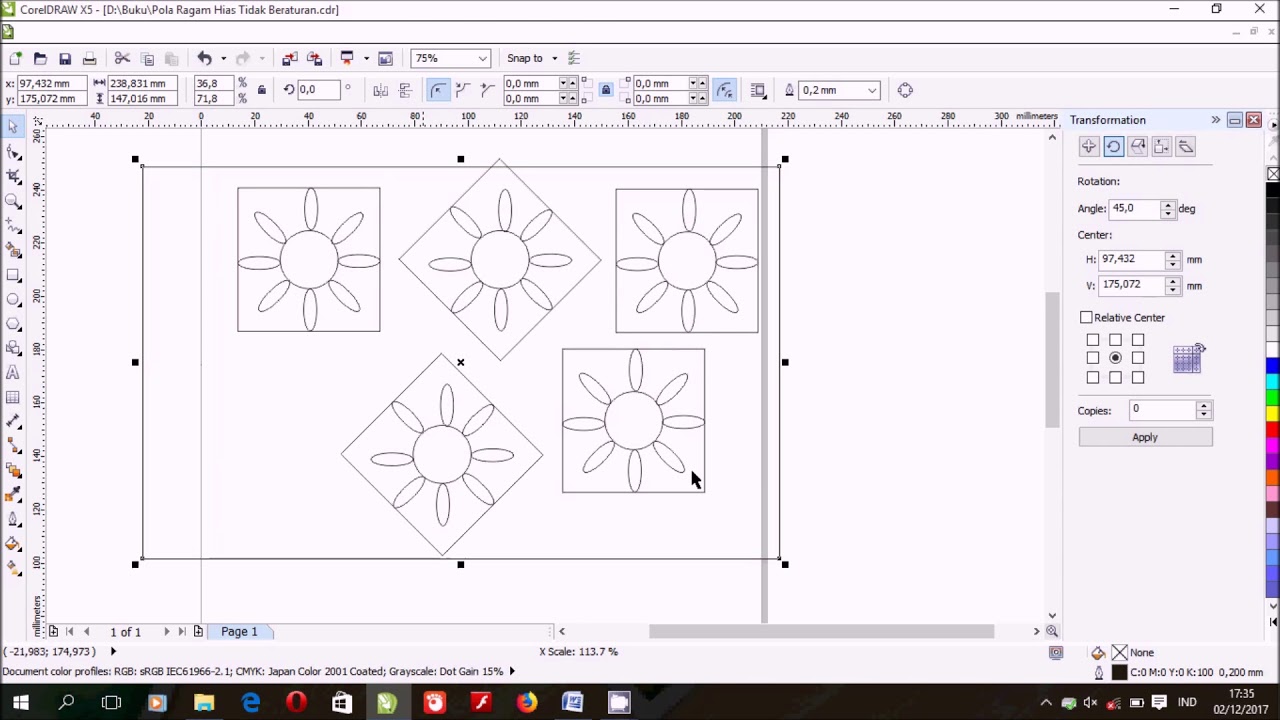Select the Table tool
The height and width of the screenshot is (720, 1280).
(x=13, y=397)
